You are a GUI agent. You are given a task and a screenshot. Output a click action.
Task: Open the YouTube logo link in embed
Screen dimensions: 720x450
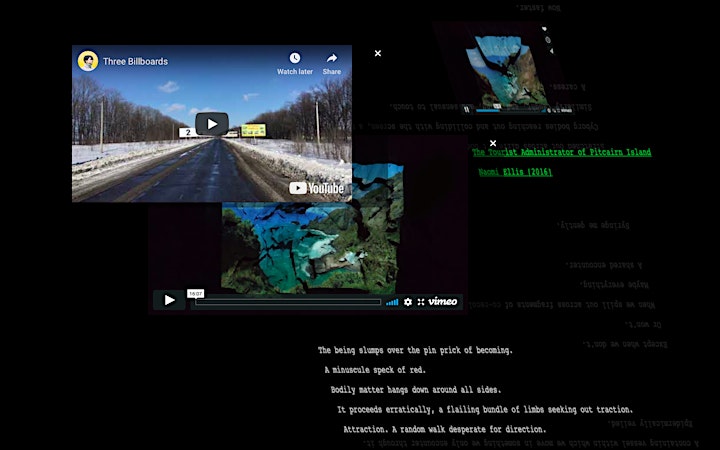coord(317,188)
